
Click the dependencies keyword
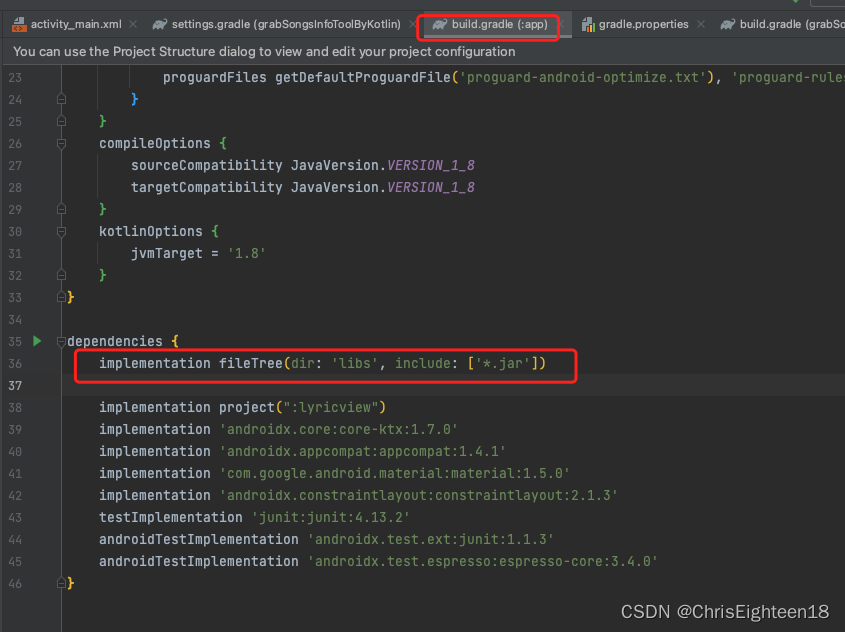tap(115, 342)
